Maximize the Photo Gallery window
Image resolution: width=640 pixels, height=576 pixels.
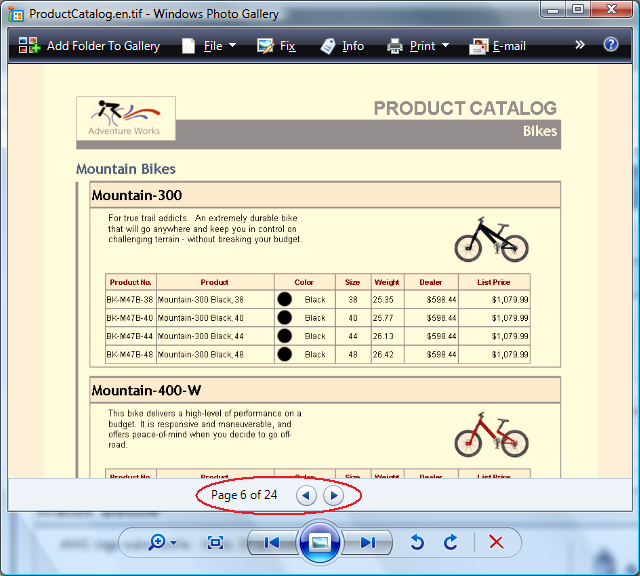tap(578, 9)
